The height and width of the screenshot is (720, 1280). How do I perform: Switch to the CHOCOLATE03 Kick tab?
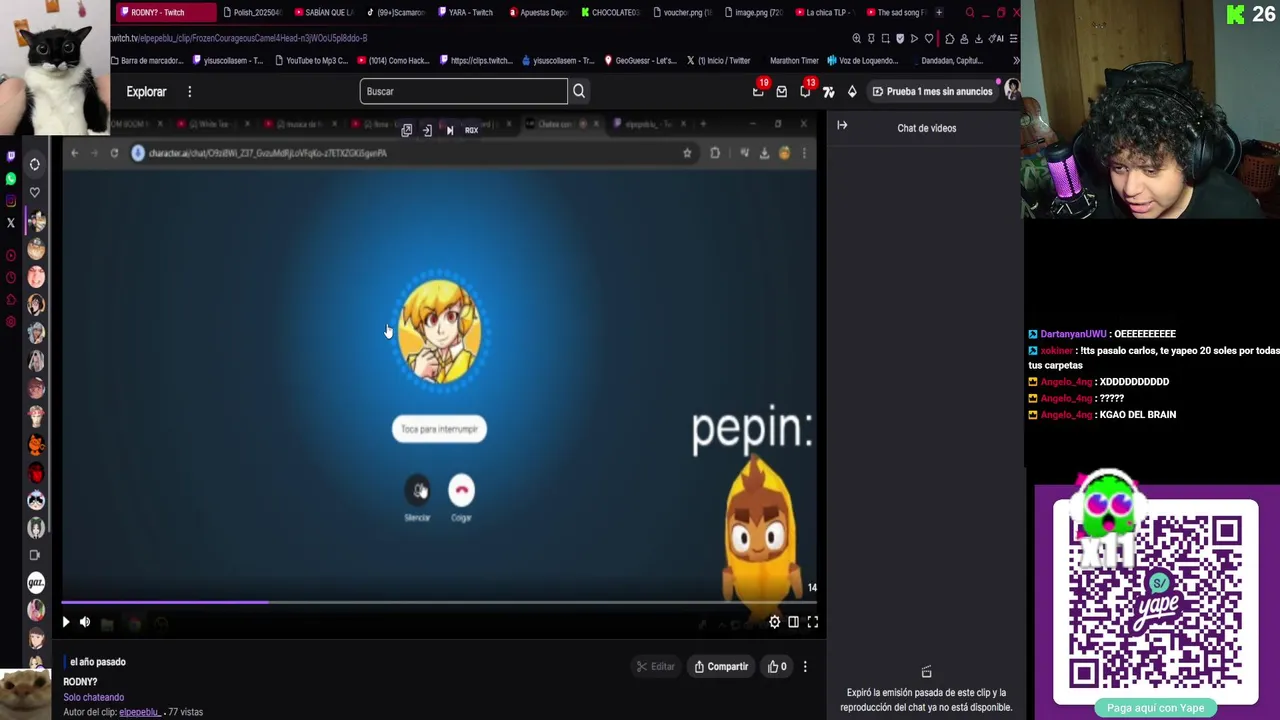610,12
